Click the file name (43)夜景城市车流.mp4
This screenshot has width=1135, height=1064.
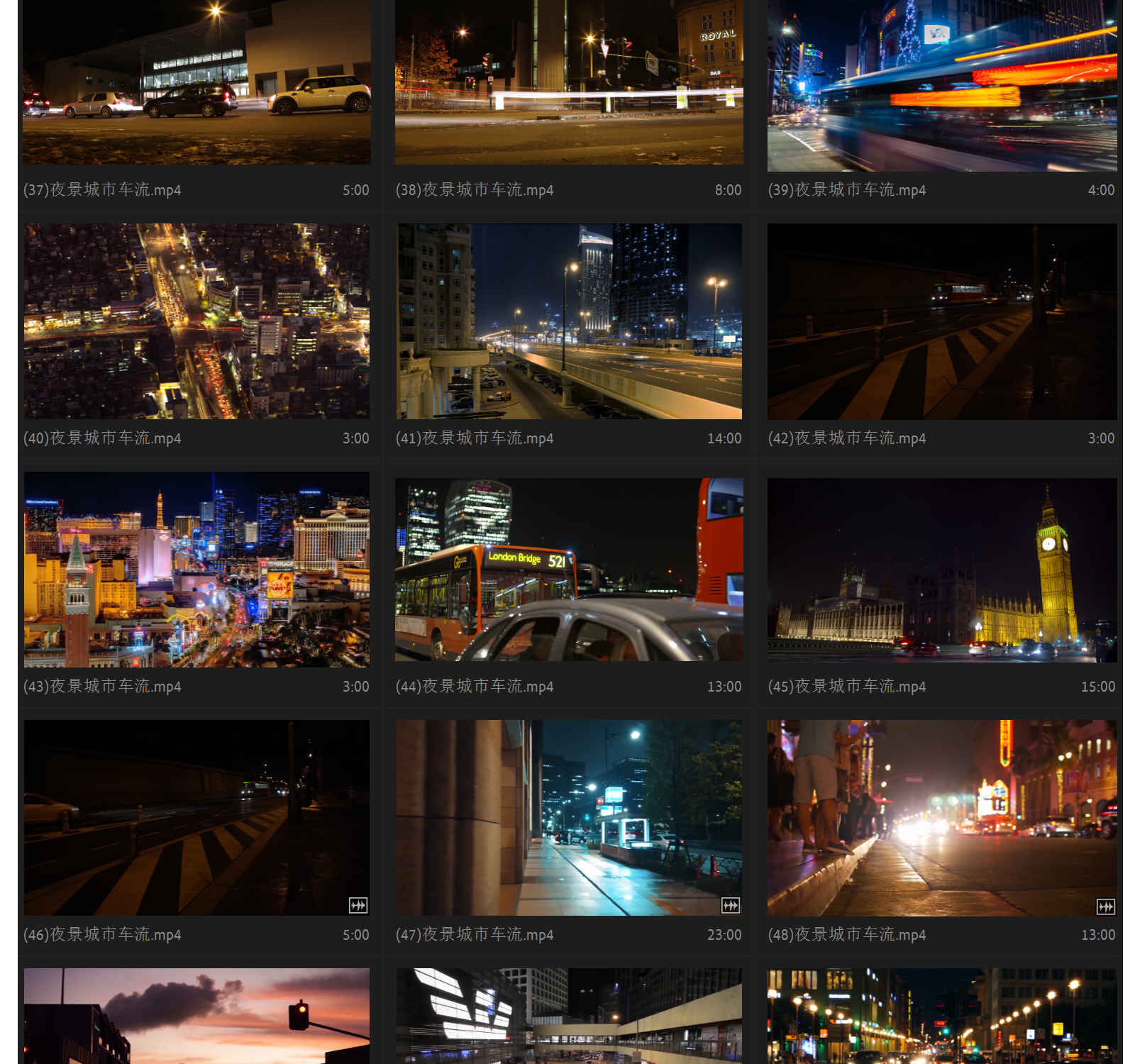pos(102,687)
